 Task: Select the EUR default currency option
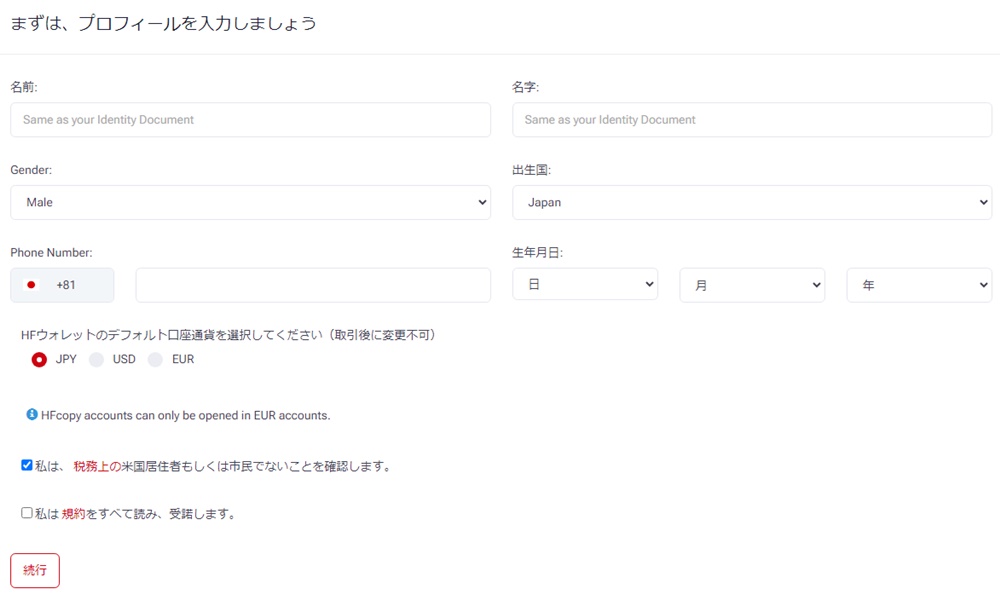point(155,358)
